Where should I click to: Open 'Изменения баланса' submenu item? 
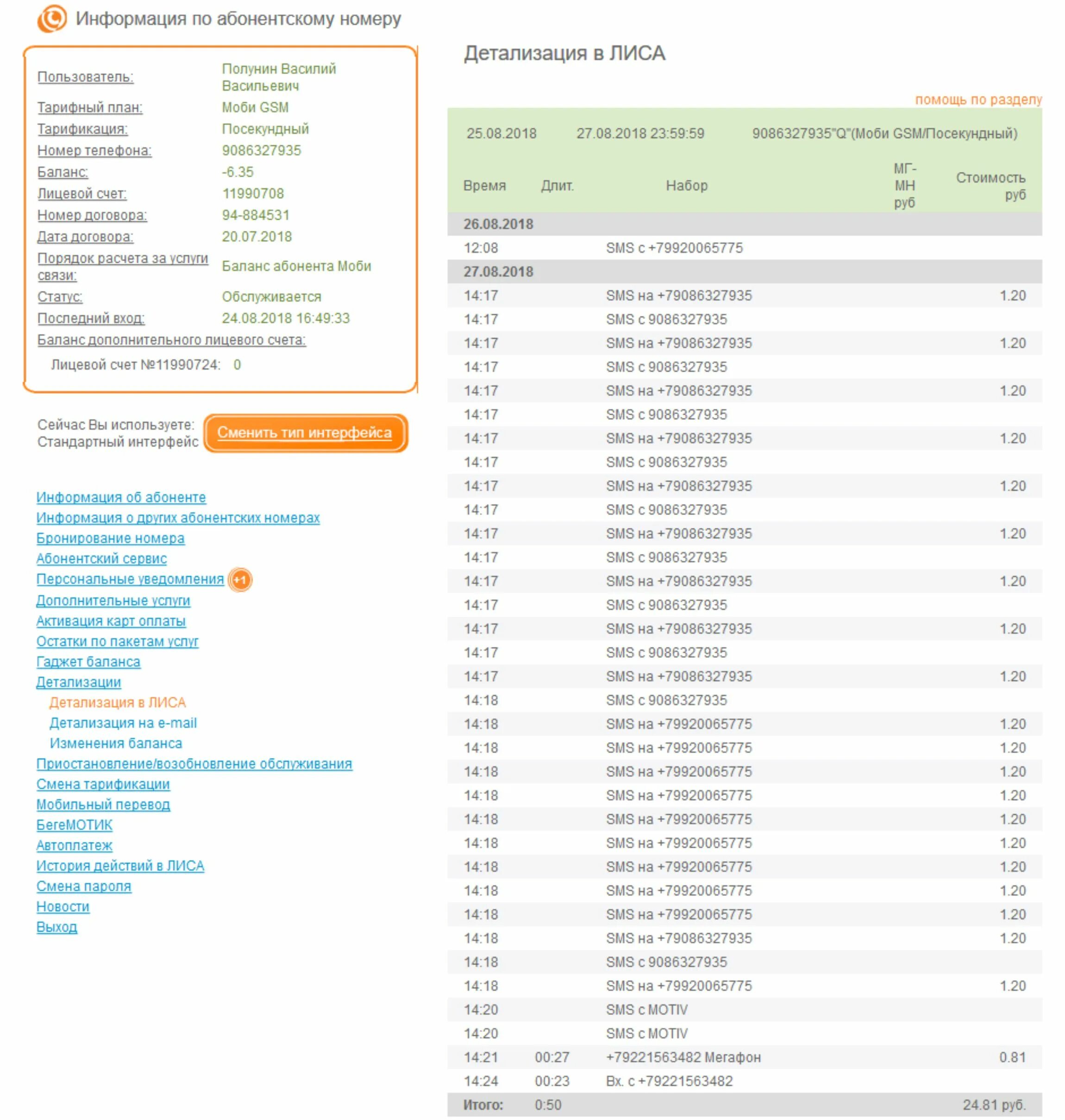(x=116, y=743)
